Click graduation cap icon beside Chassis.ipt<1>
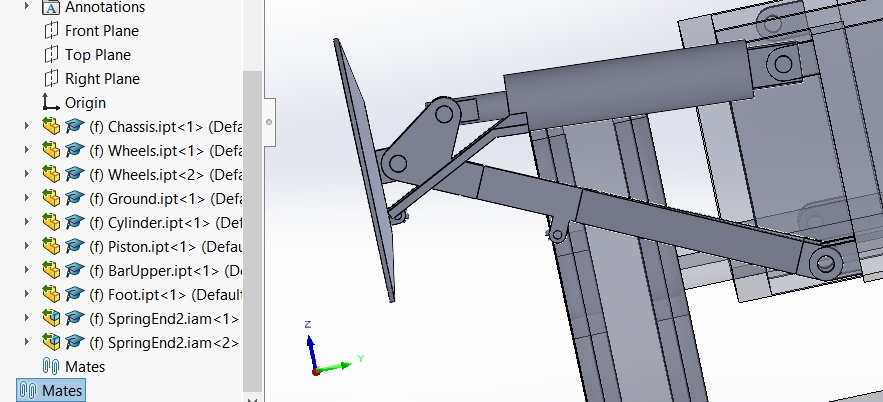The height and width of the screenshot is (402, 883). pyautogui.click(x=74, y=126)
